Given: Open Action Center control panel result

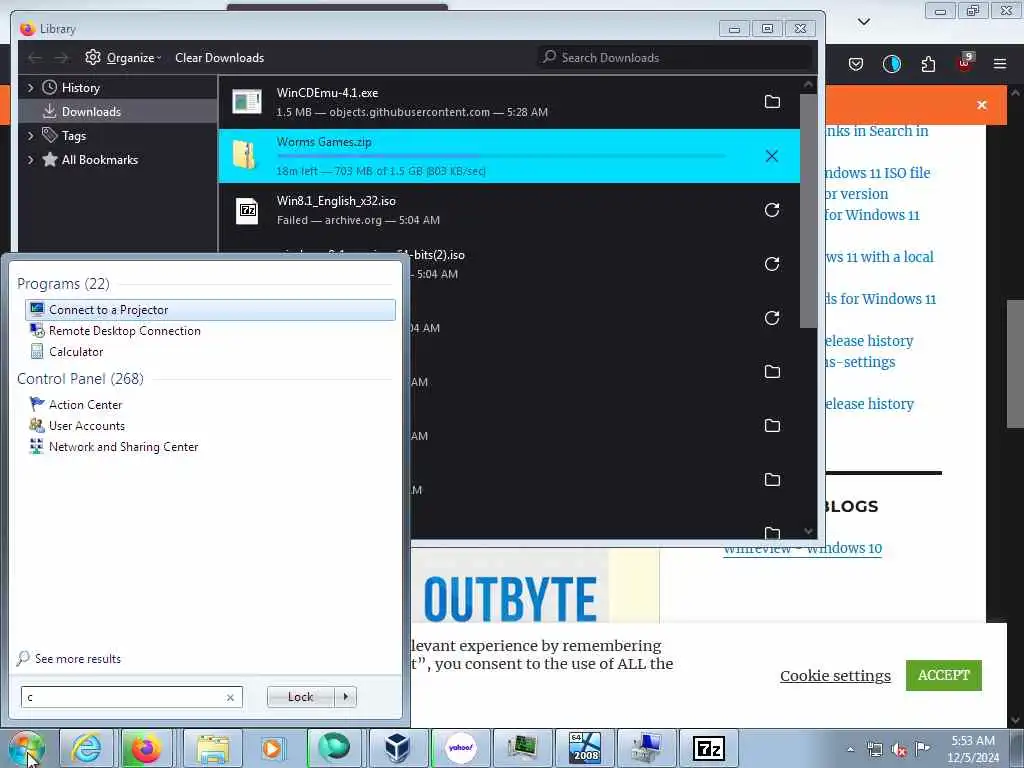Looking at the screenshot, I should pos(210,405).
